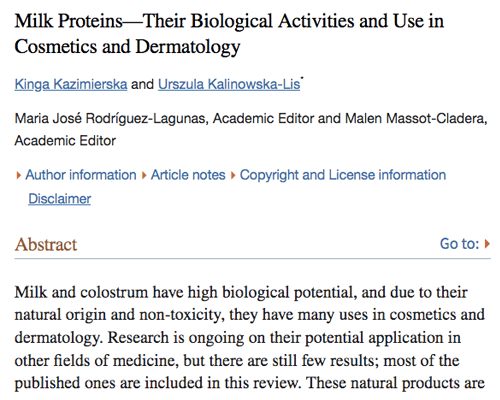The width and height of the screenshot is (500, 400).
Task: Expand the Author information section
Action: (x=81, y=175)
